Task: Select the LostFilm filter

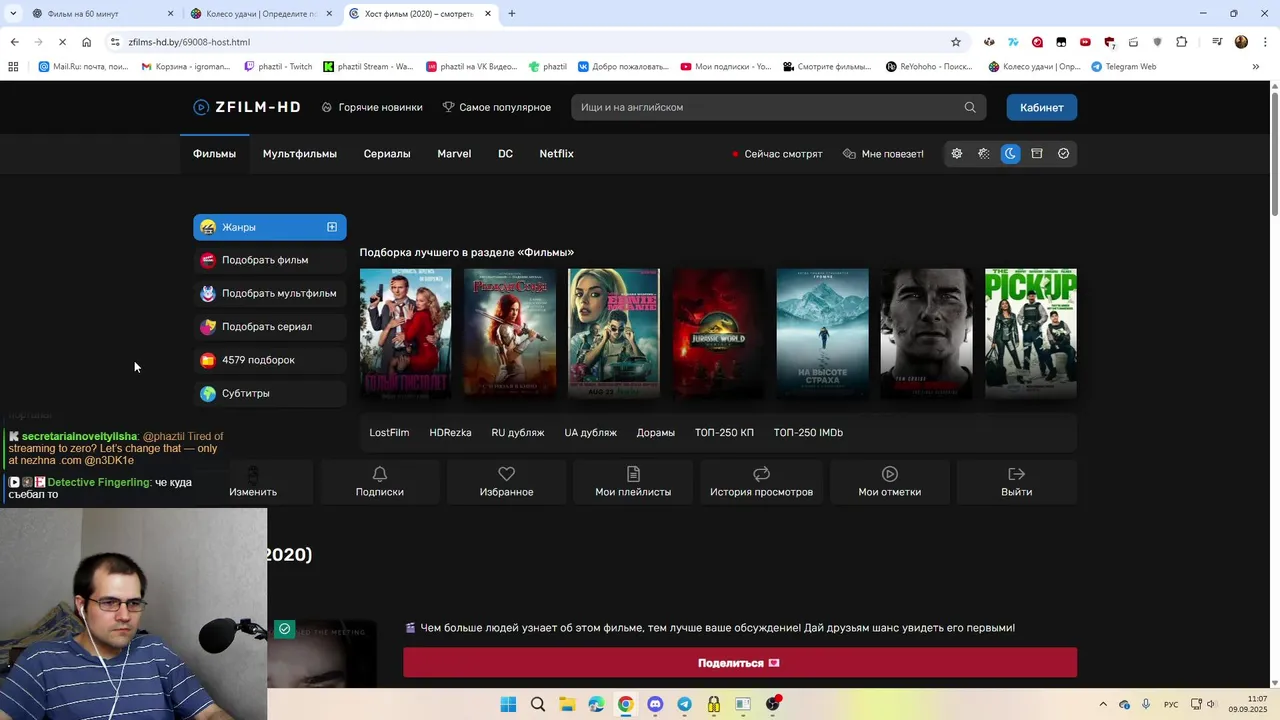Action: click(389, 433)
